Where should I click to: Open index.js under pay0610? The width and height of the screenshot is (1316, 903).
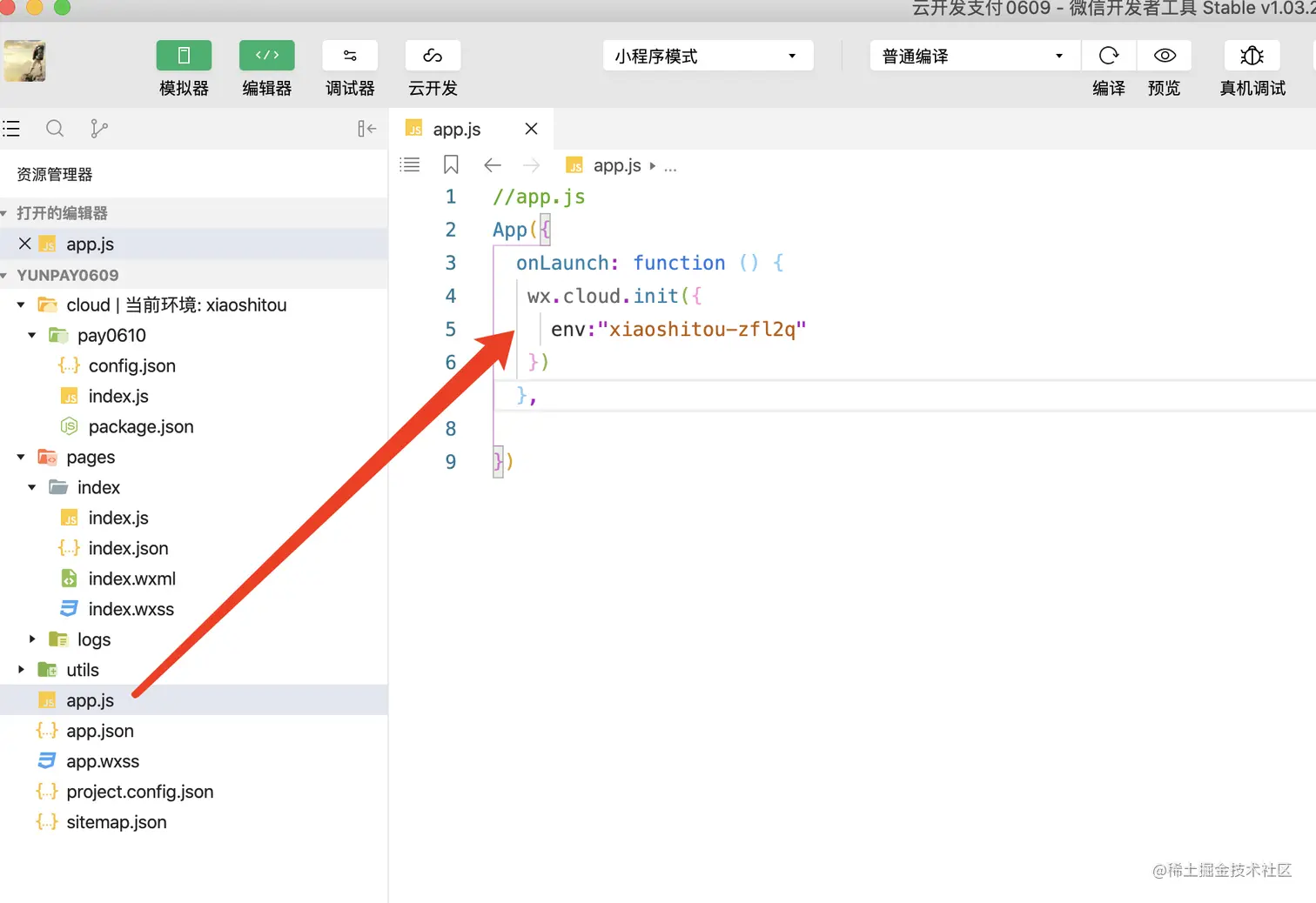pos(118,396)
